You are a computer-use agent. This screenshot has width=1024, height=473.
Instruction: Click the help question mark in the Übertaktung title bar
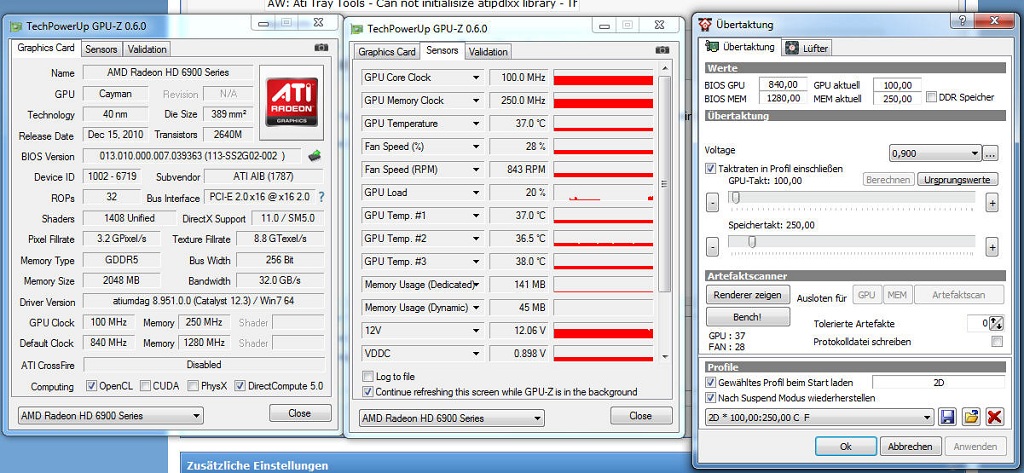(963, 21)
